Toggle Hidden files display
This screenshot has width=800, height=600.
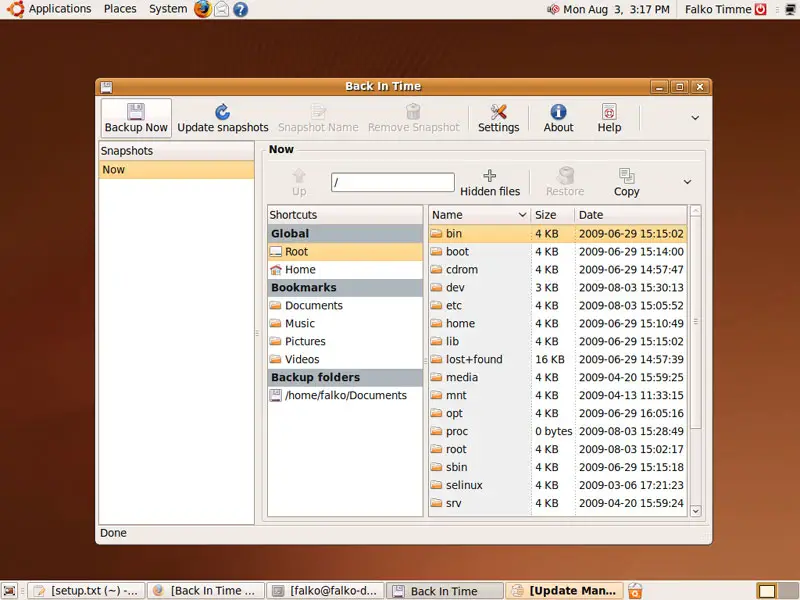490,183
